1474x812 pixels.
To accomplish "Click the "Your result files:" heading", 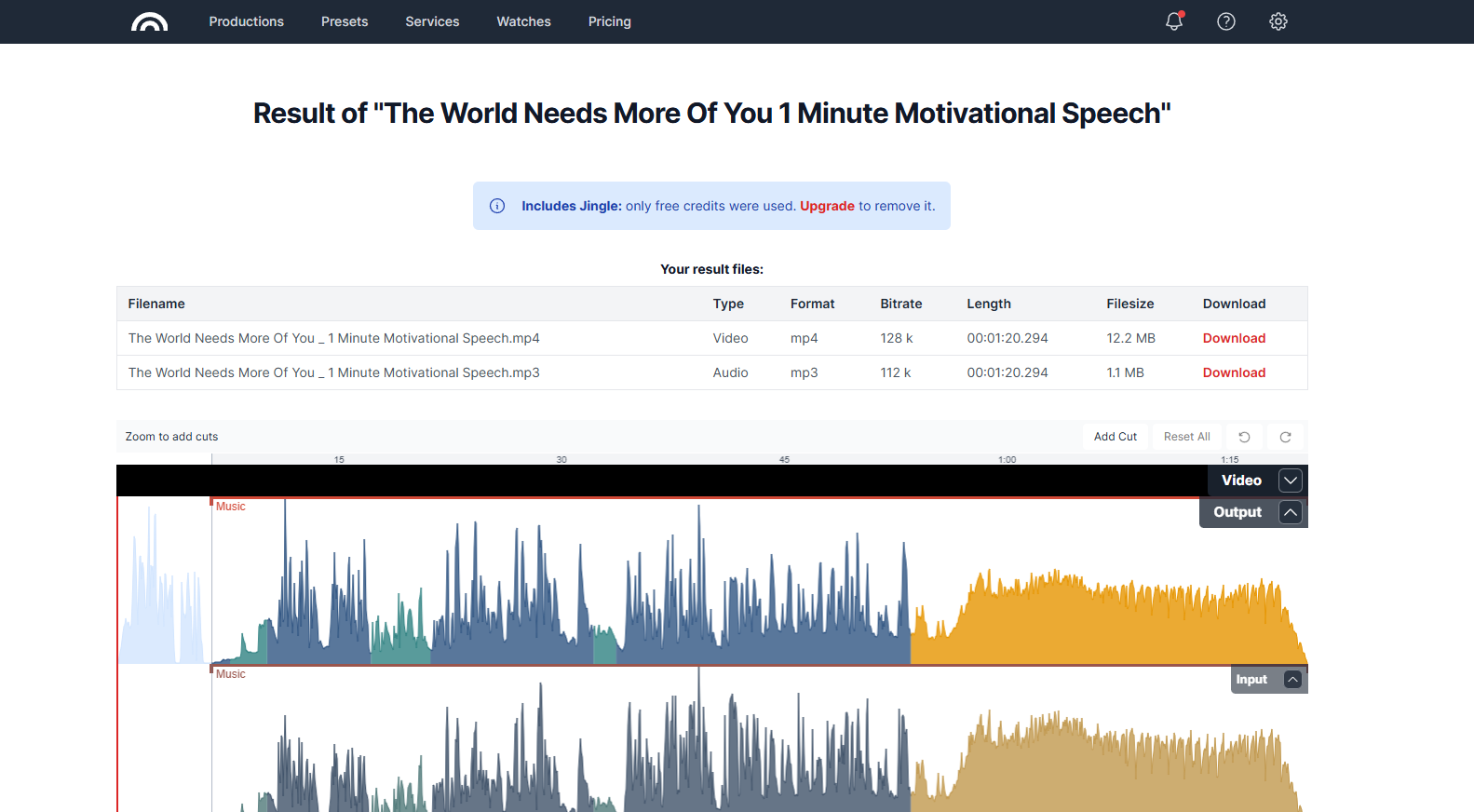I will [x=712, y=269].
